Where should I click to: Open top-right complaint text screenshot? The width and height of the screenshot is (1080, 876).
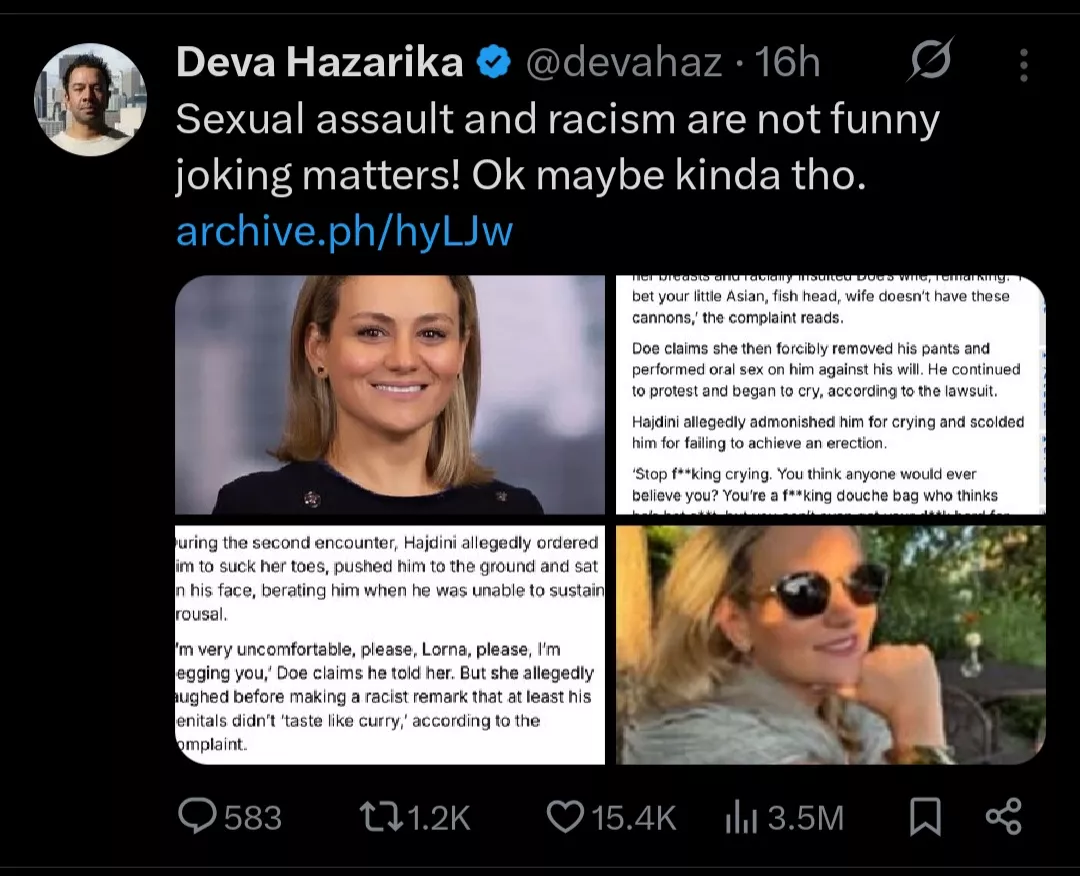tap(830, 395)
